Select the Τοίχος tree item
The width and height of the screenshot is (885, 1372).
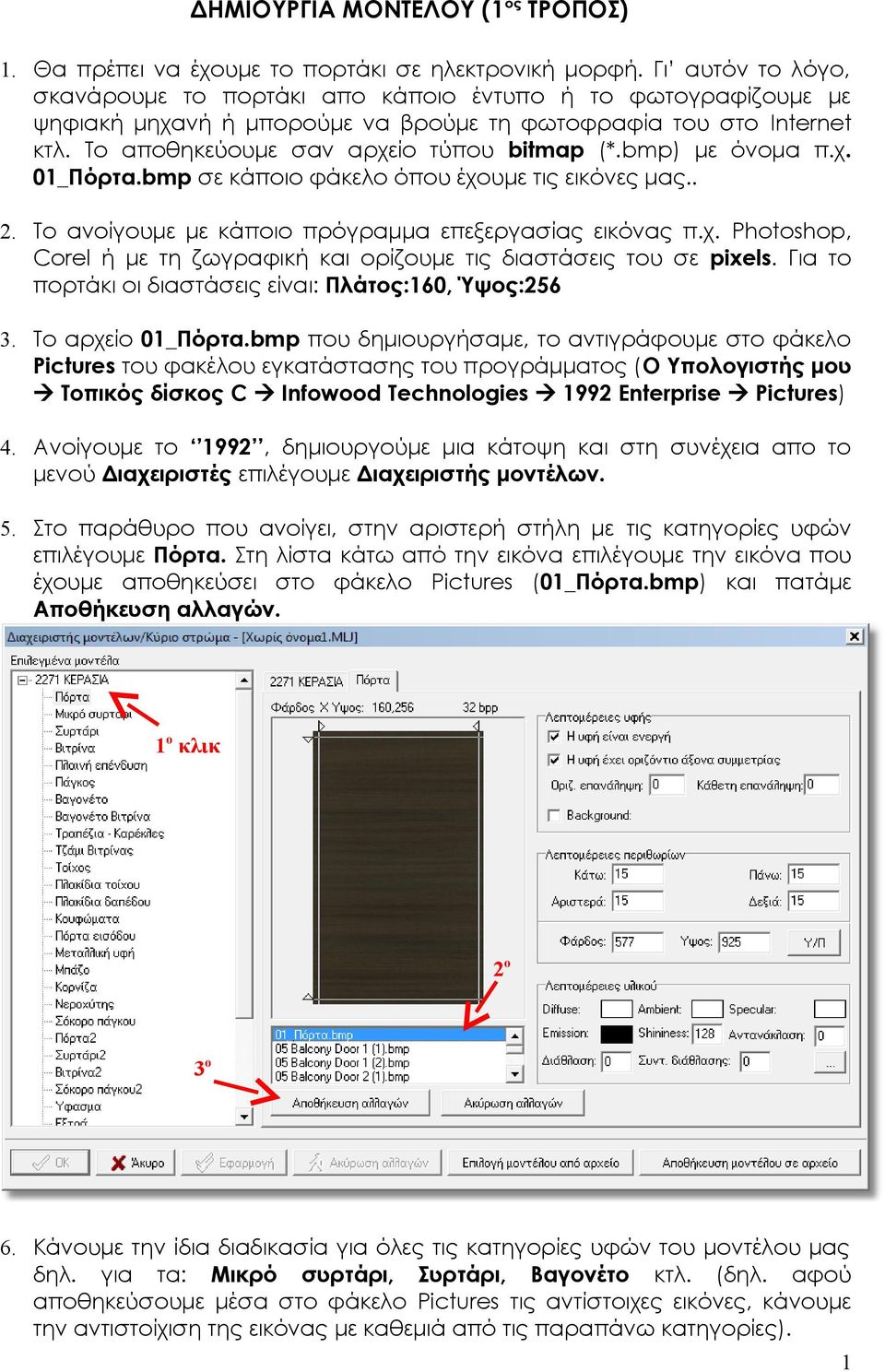click(x=73, y=868)
